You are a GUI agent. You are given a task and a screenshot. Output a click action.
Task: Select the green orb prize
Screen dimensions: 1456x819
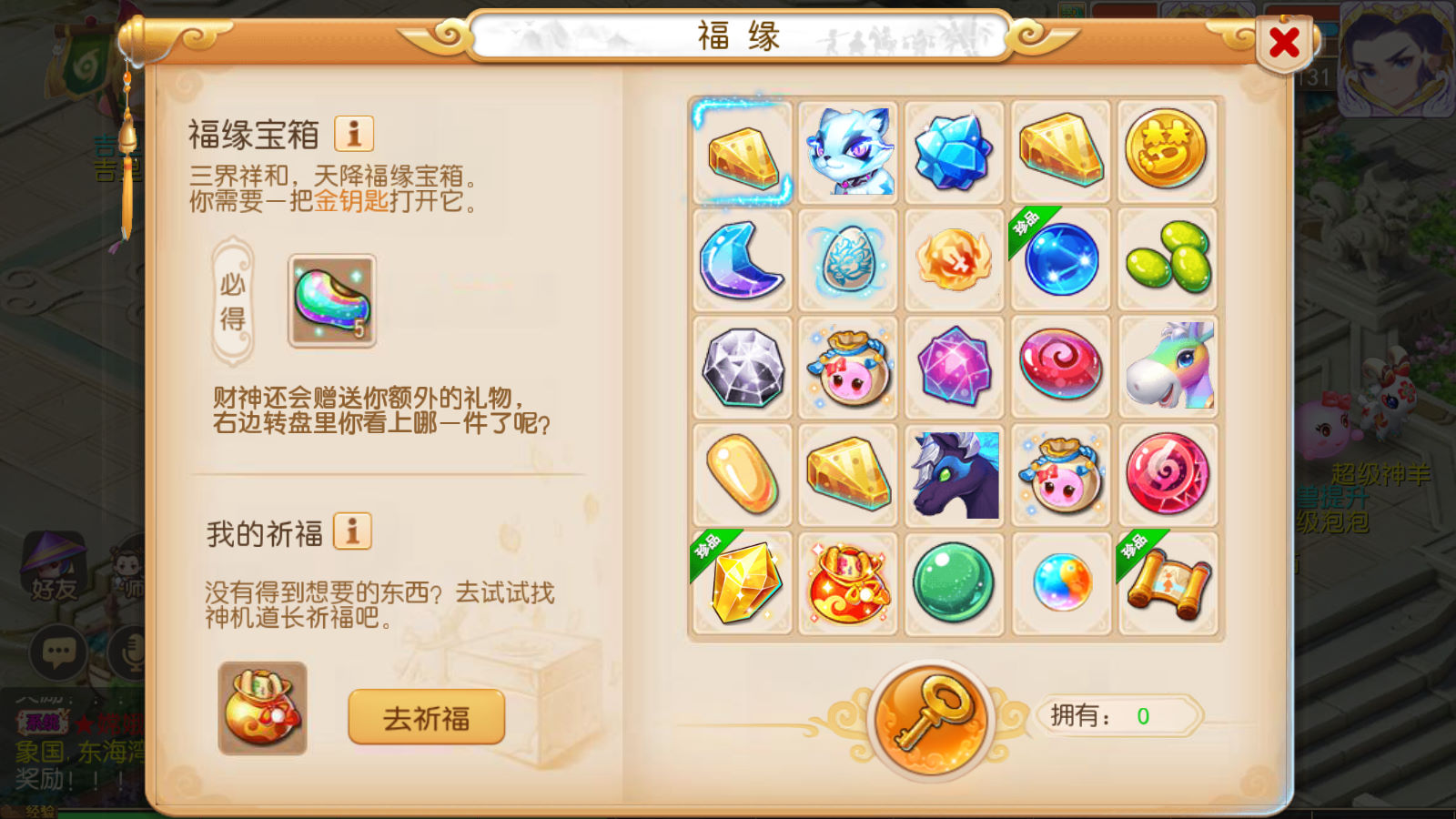955,583
